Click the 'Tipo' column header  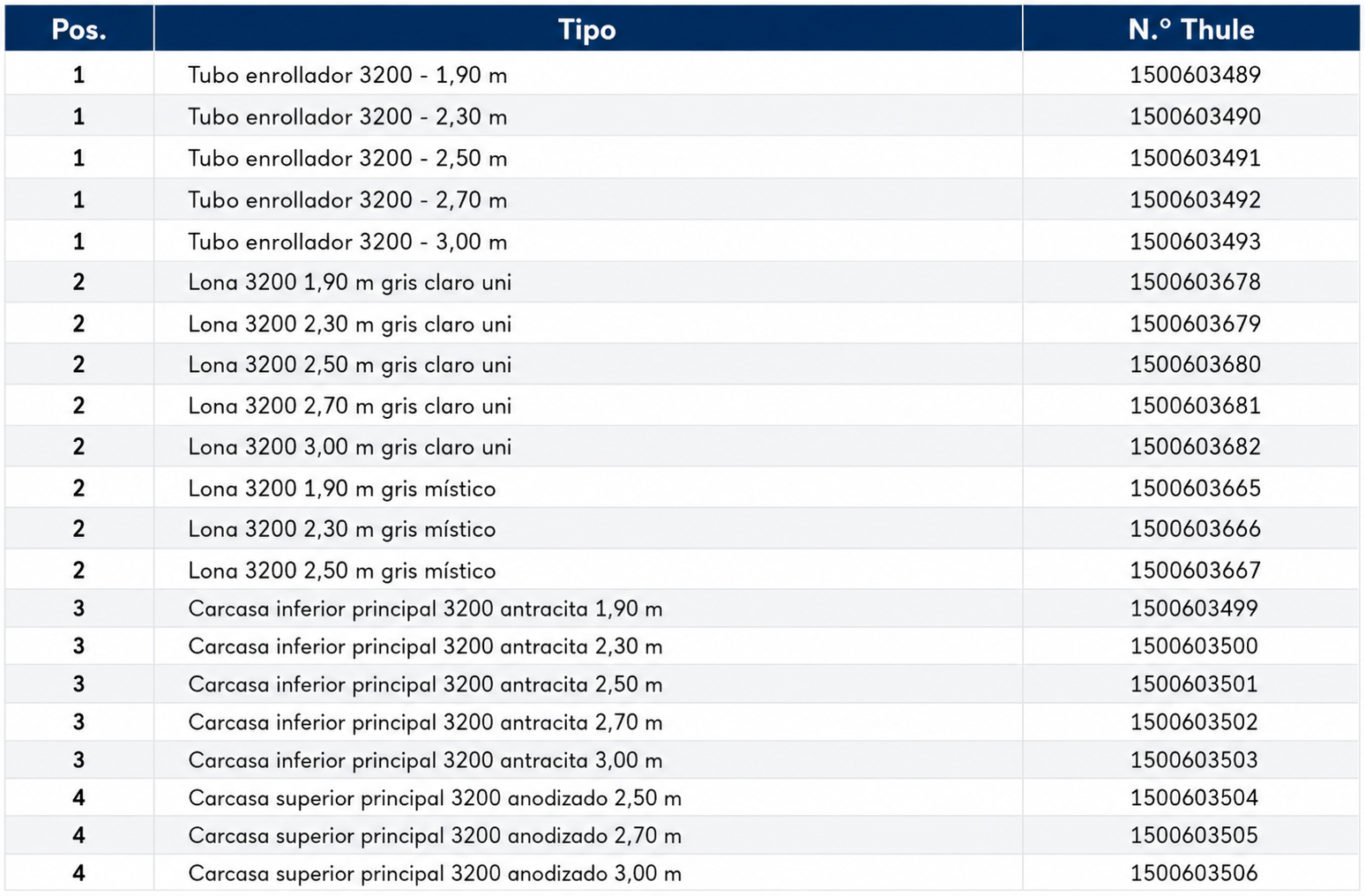[x=587, y=29]
